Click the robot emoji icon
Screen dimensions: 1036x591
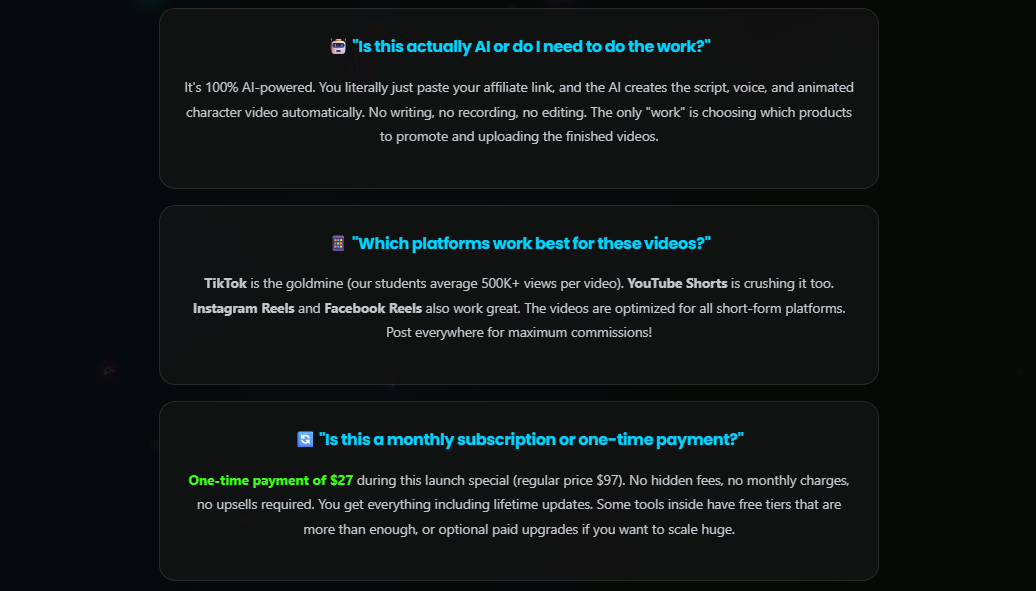tap(338, 47)
